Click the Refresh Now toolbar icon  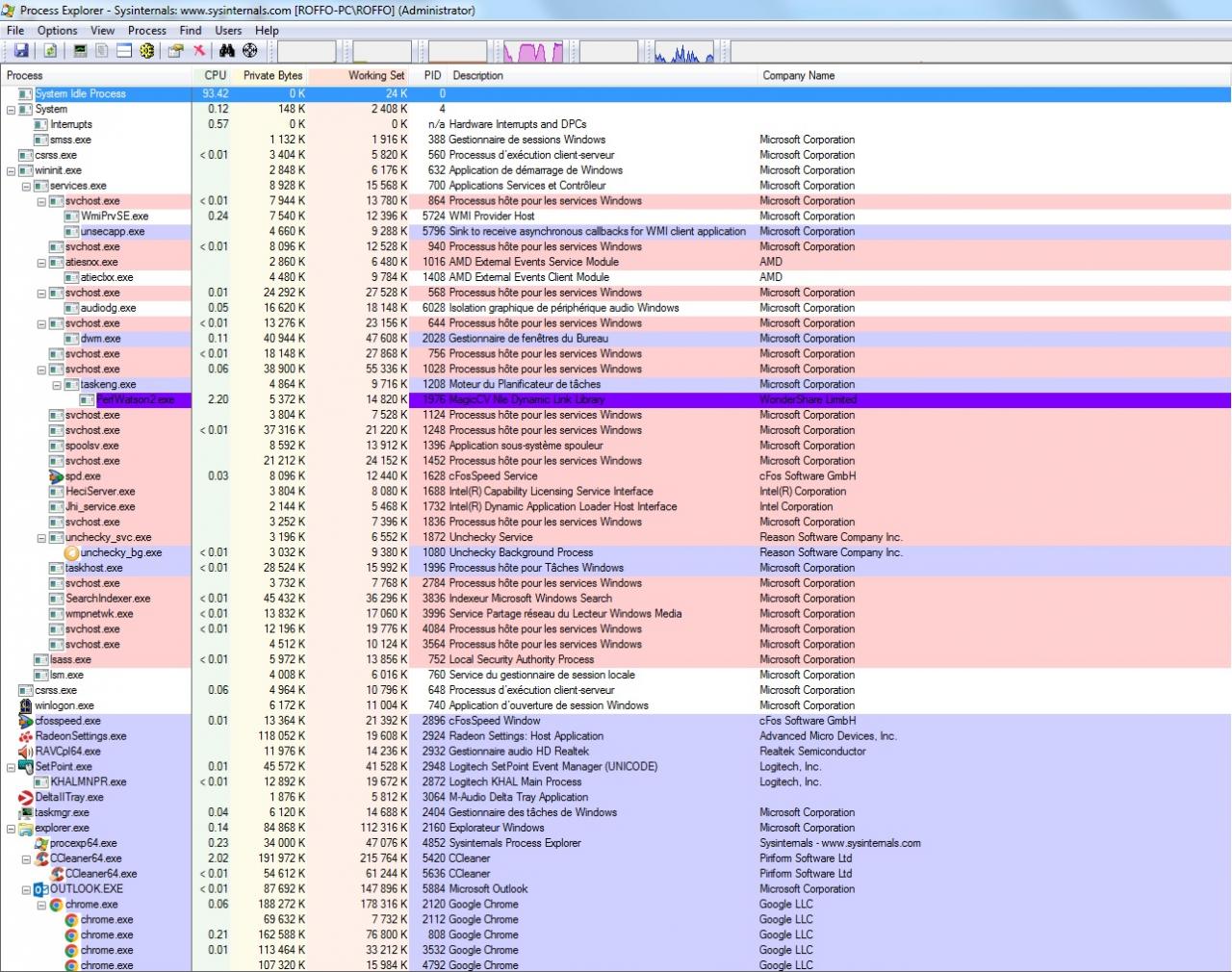(49, 50)
